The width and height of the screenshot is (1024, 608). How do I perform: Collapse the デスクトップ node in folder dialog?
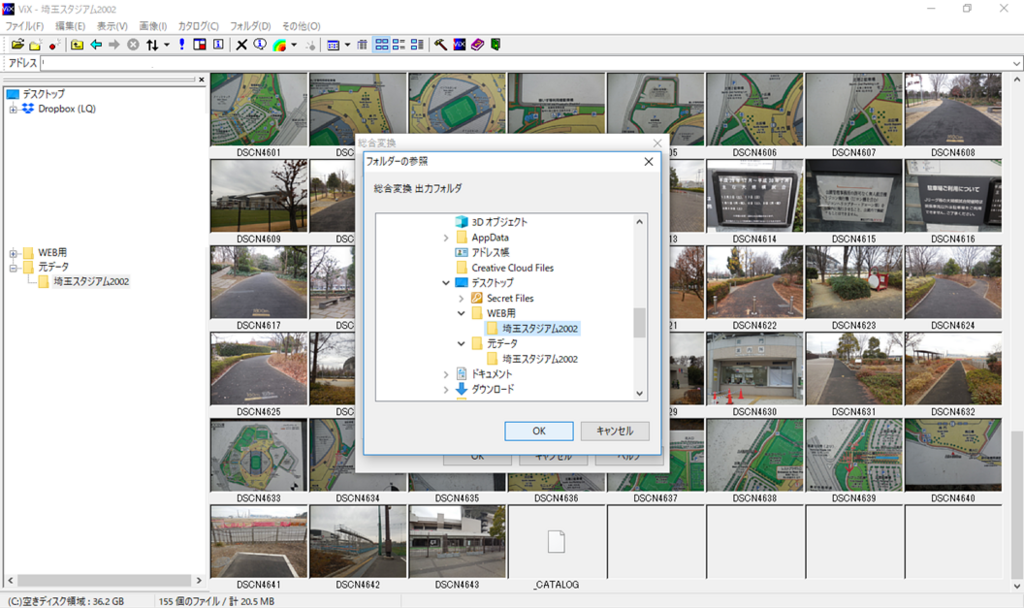[x=446, y=283]
